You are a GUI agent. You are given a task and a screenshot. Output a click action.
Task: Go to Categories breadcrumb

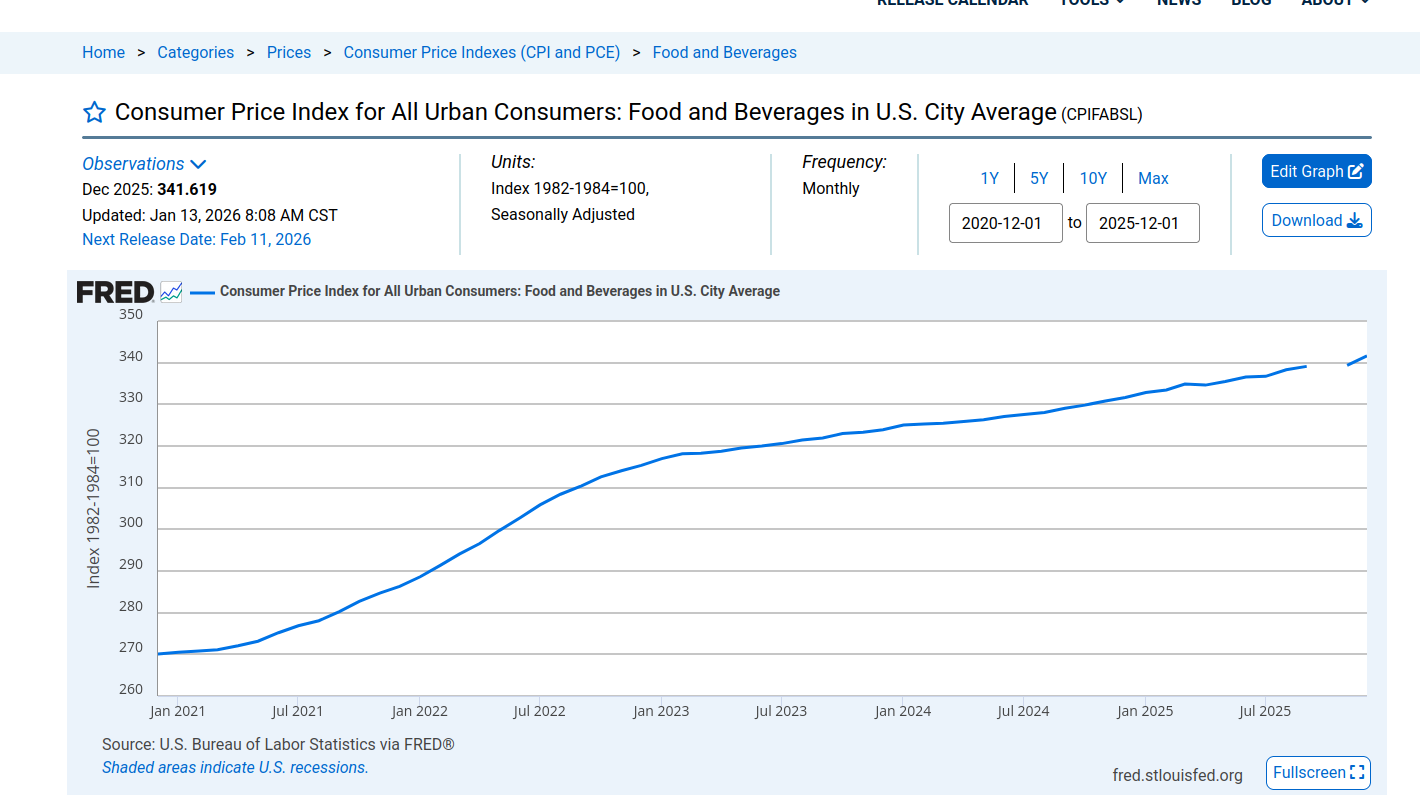click(196, 53)
